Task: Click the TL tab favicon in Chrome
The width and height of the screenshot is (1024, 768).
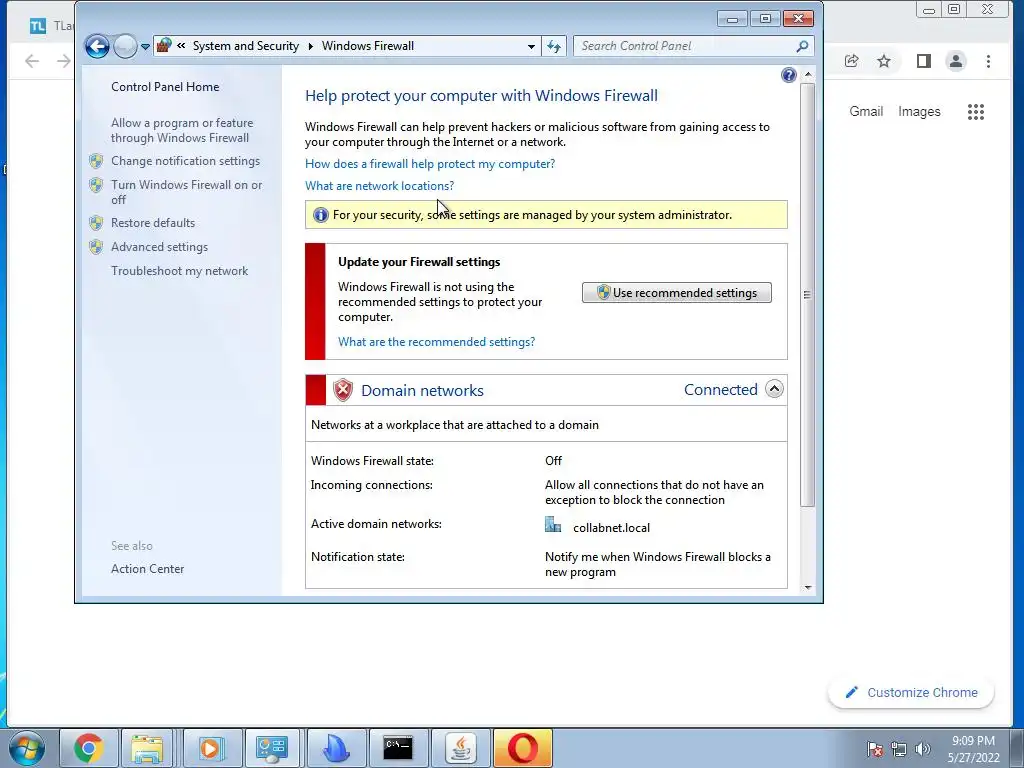Action: click(x=38, y=26)
